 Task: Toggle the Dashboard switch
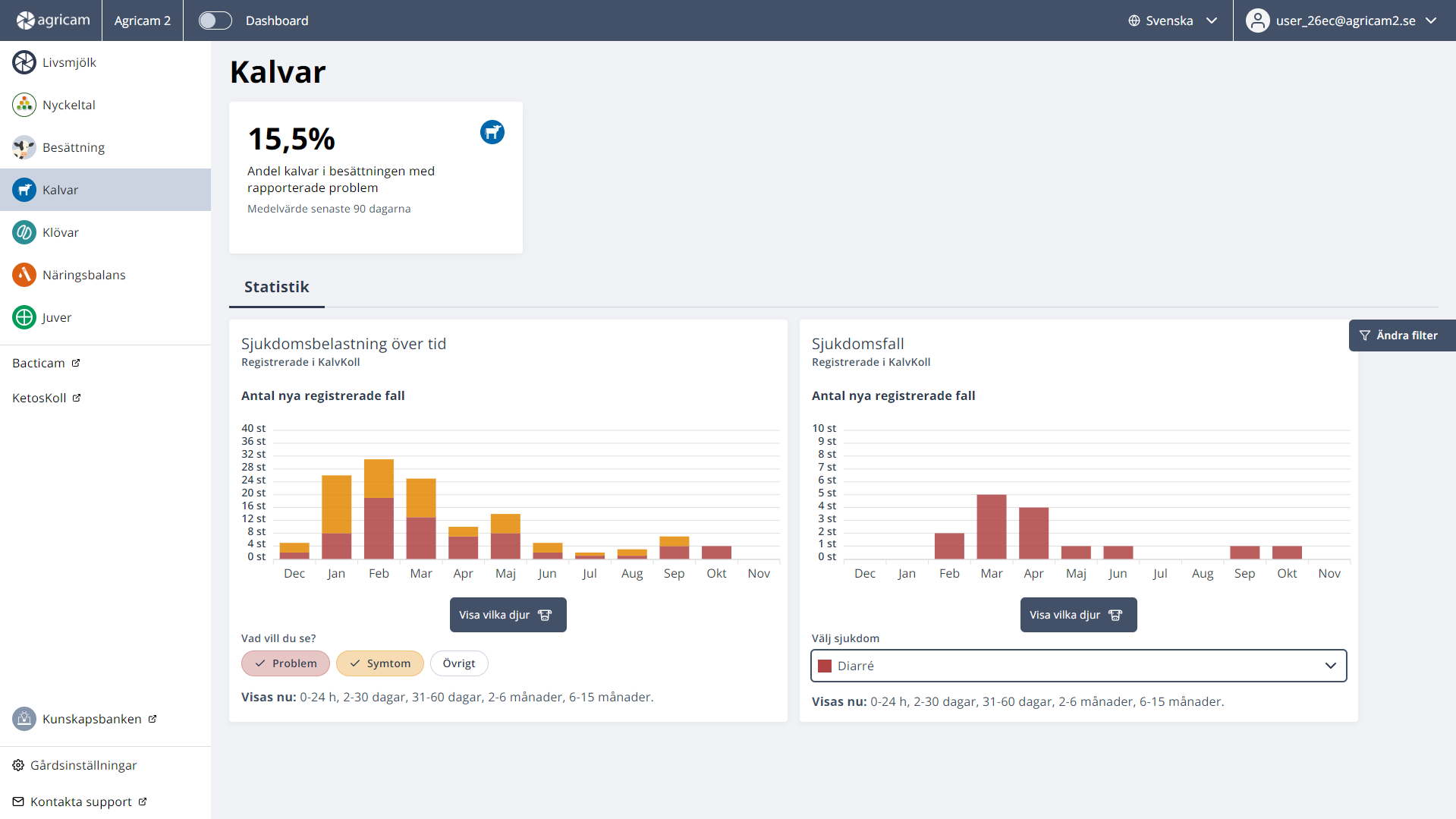point(215,20)
